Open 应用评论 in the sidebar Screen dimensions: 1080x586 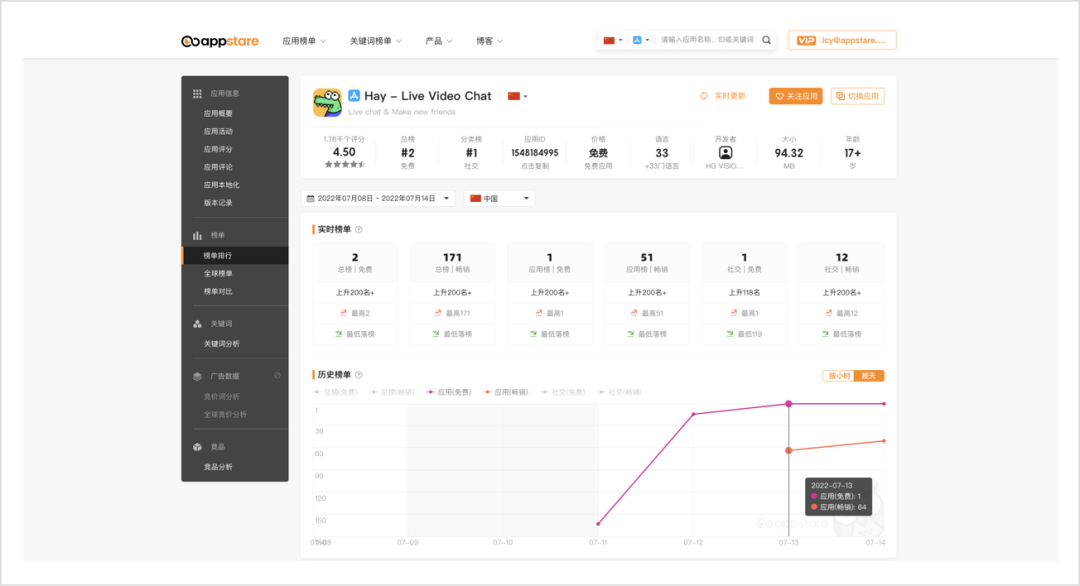coord(218,167)
